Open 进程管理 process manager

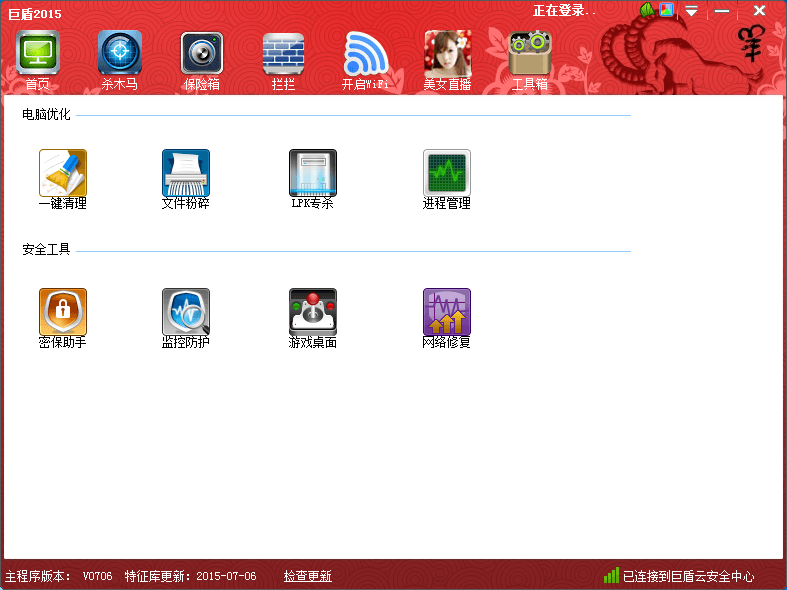pyautogui.click(x=447, y=173)
